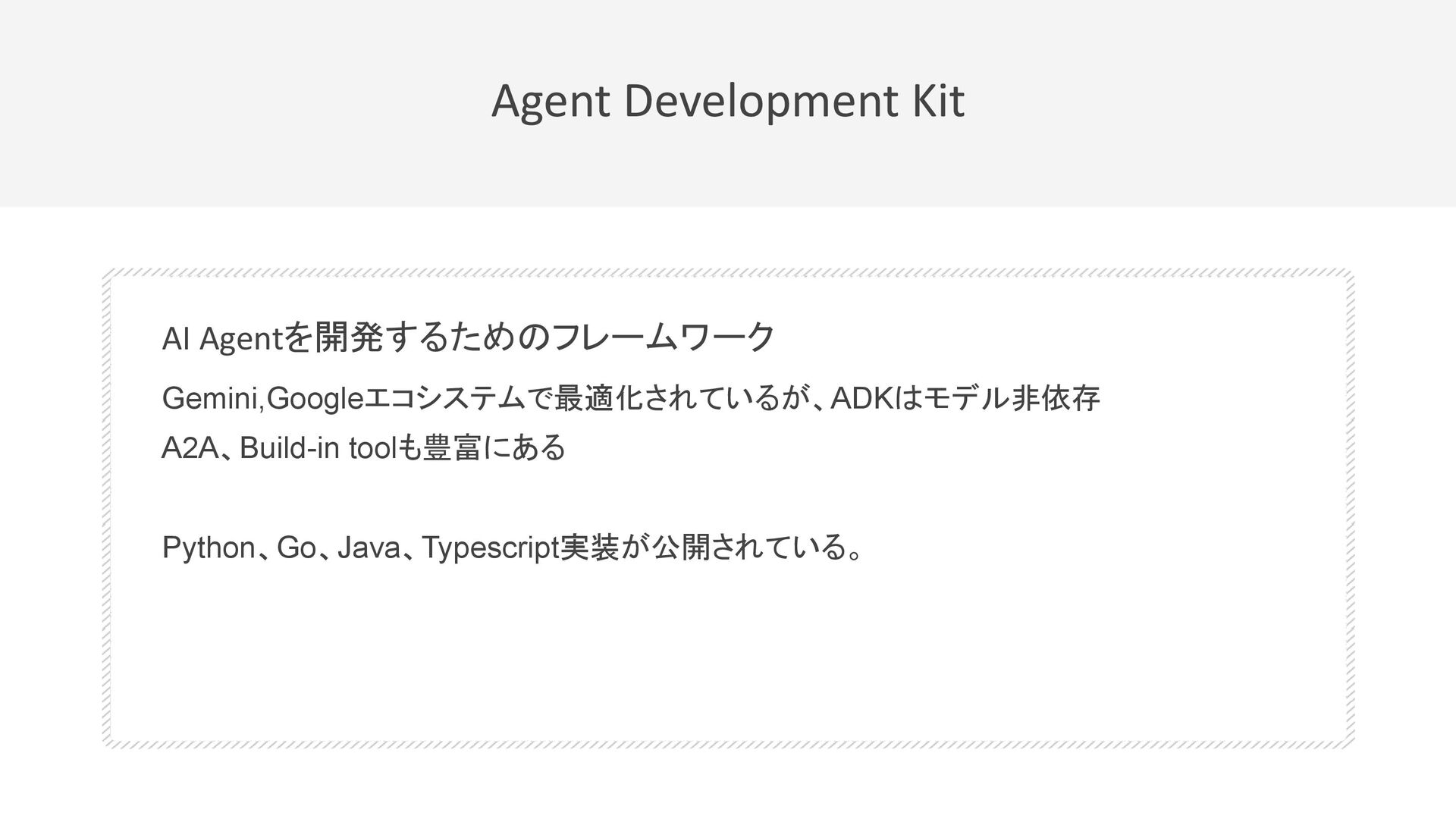Click the word "Go" in the language list
Screen dimensions: 1456x819
click(296, 548)
